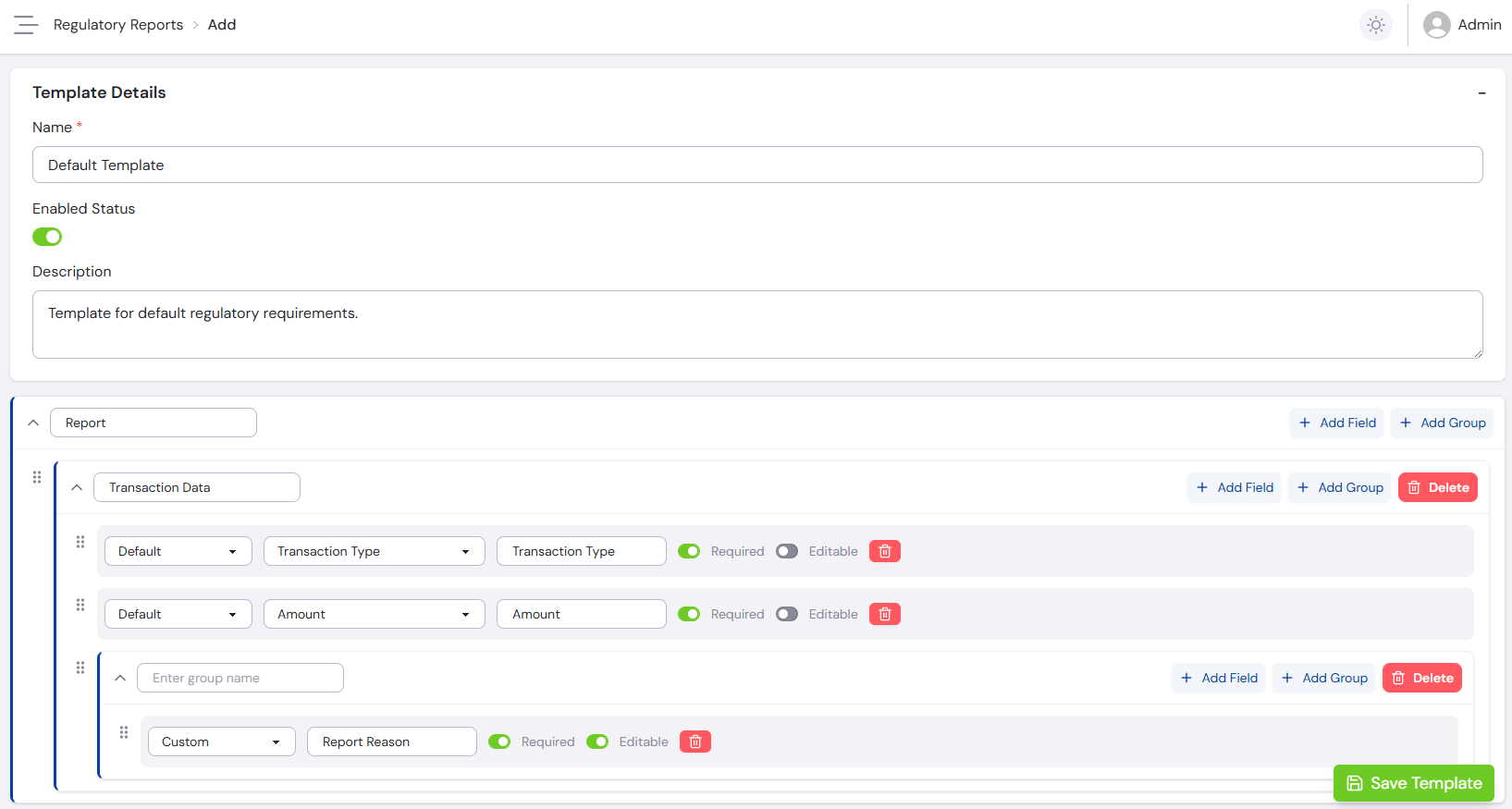The width and height of the screenshot is (1512, 809).
Task: Collapse Template Details with the minus icon
Action: pyautogui.click(x=1481, y=92)
